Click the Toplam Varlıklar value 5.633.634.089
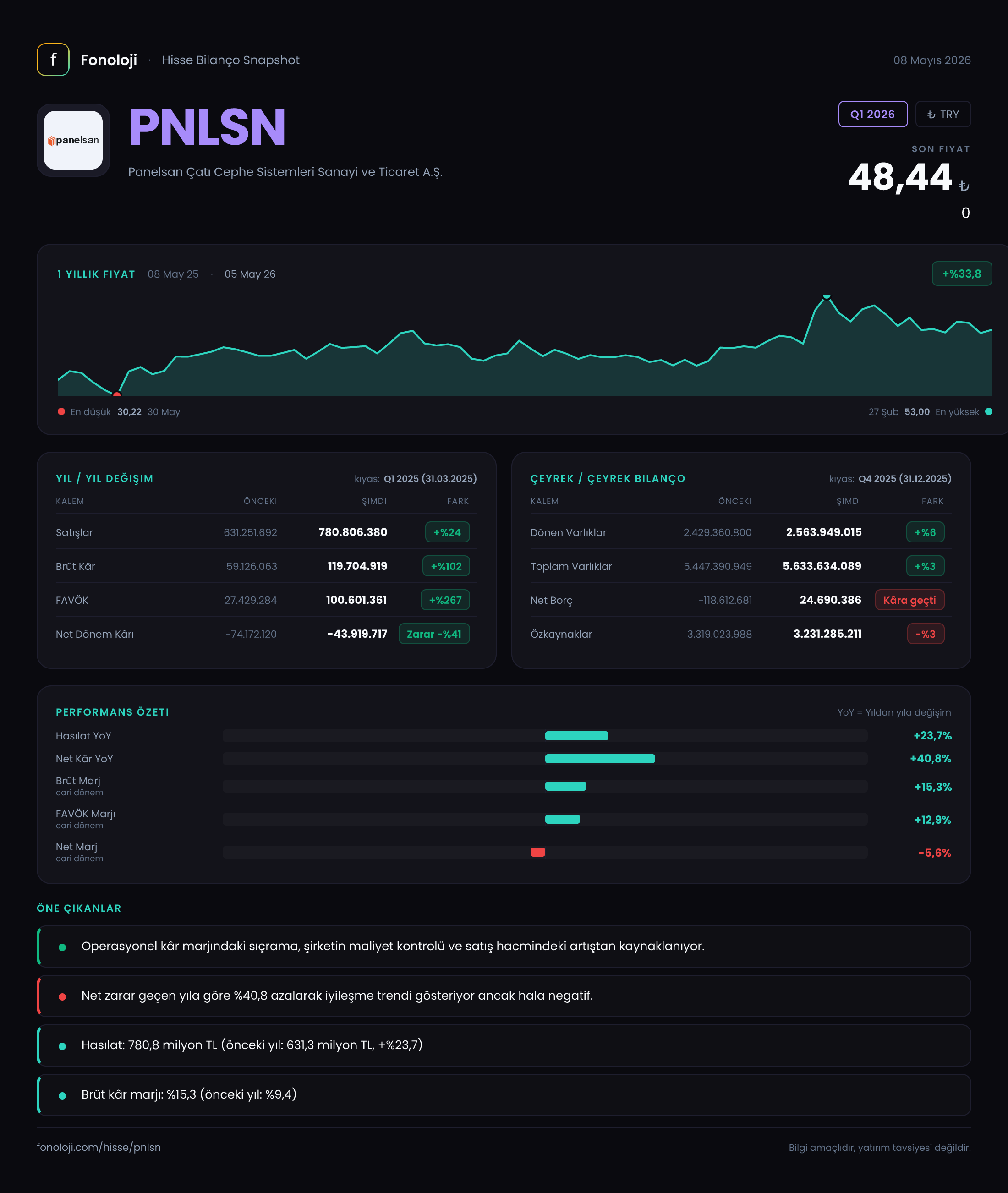This screenshot has height=1193, width=1008. 822,566
